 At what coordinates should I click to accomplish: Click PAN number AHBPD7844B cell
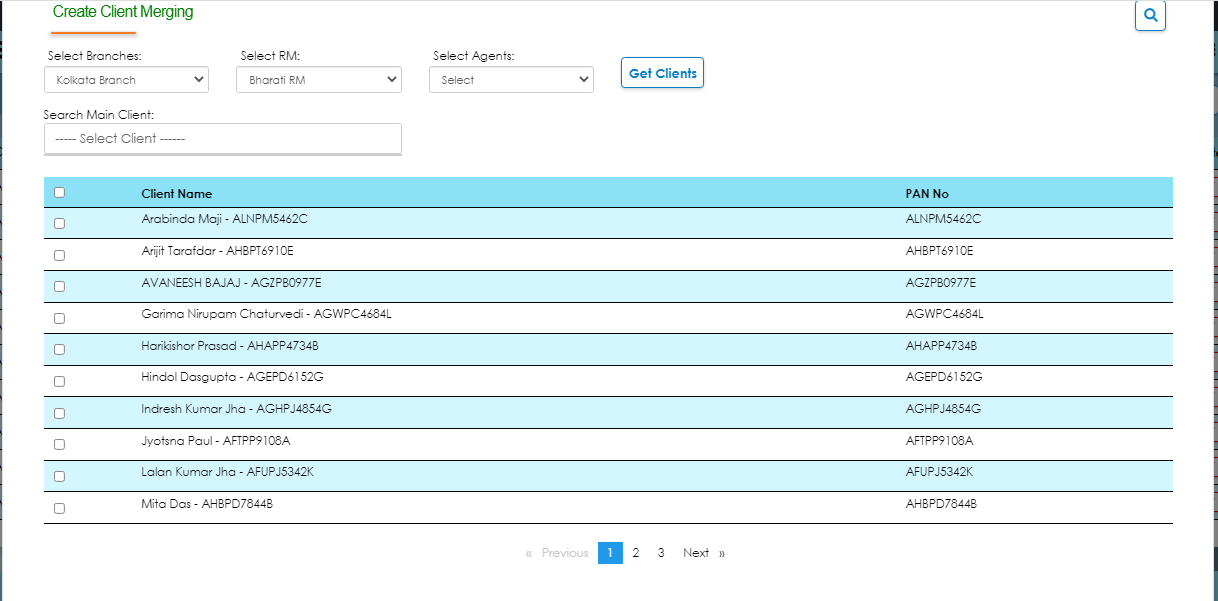[941, 504]
